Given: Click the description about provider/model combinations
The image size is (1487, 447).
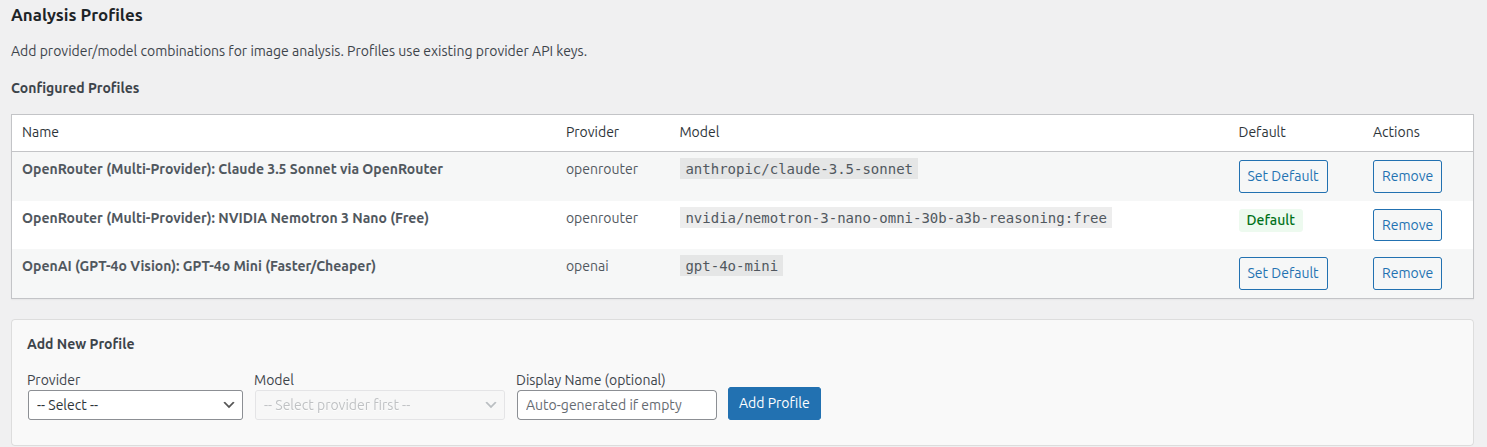Looking at the screenshot, I should pyautogui.click(x=299, y=51).
